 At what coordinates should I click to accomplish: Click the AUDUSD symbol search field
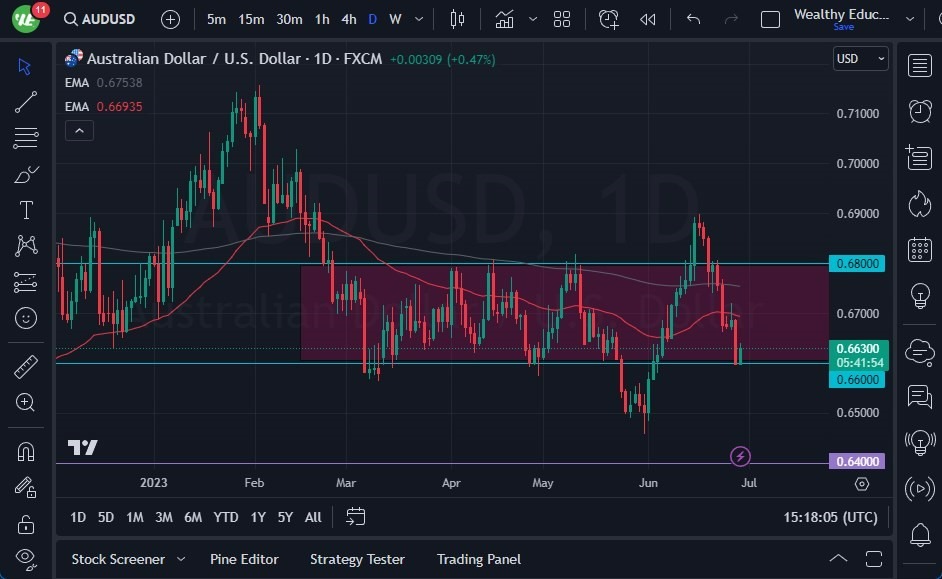coord(100,19)
